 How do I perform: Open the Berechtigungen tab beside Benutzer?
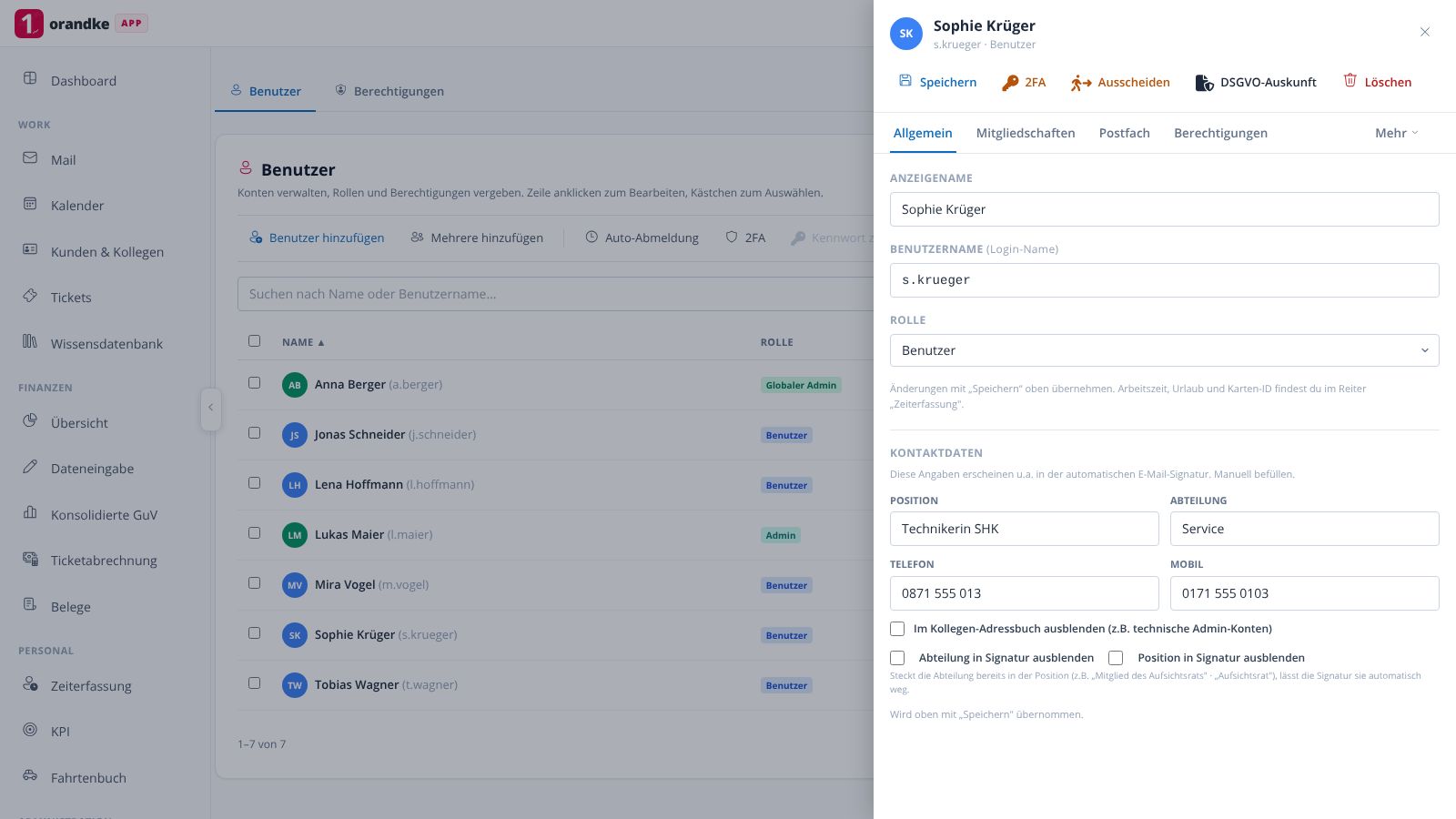[x=389, y=91]
